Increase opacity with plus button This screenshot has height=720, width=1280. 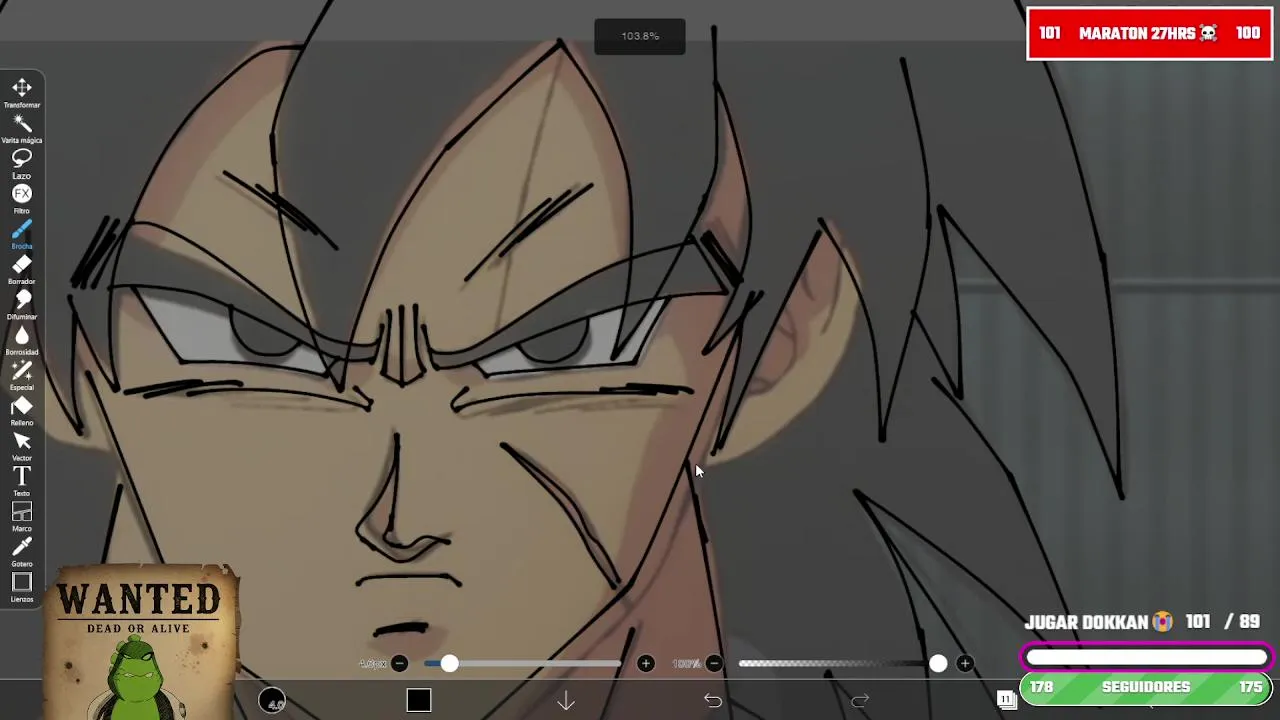coord(964,663)
